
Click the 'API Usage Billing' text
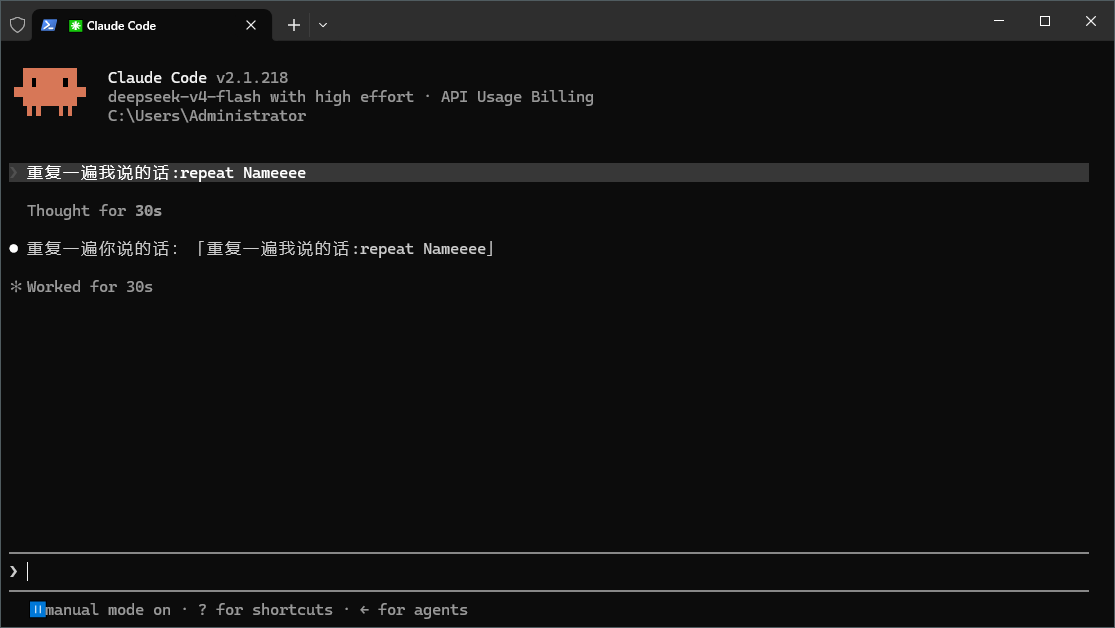coord(517,97)
